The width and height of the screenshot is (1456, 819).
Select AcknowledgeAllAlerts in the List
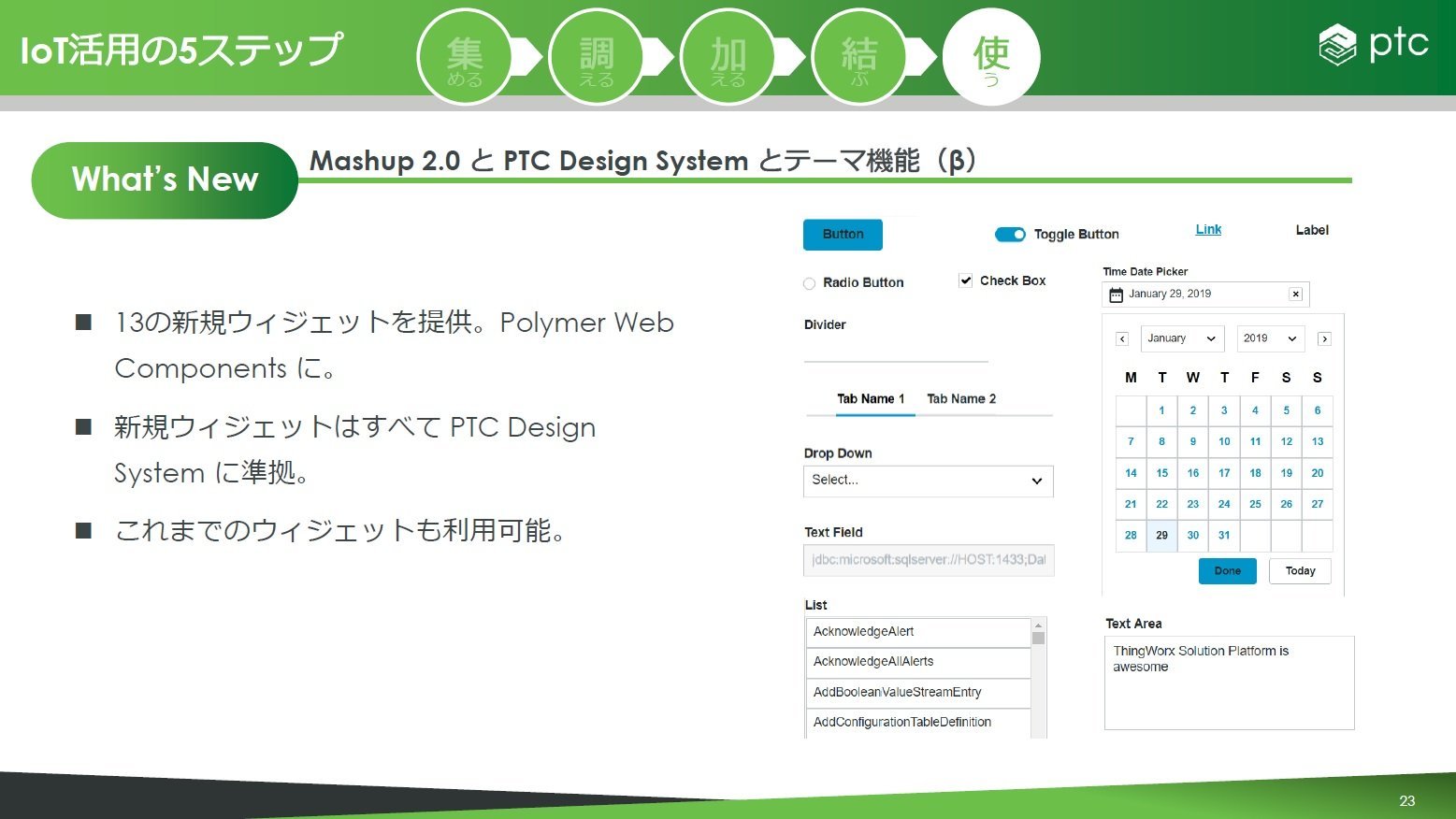pos(918,662)
